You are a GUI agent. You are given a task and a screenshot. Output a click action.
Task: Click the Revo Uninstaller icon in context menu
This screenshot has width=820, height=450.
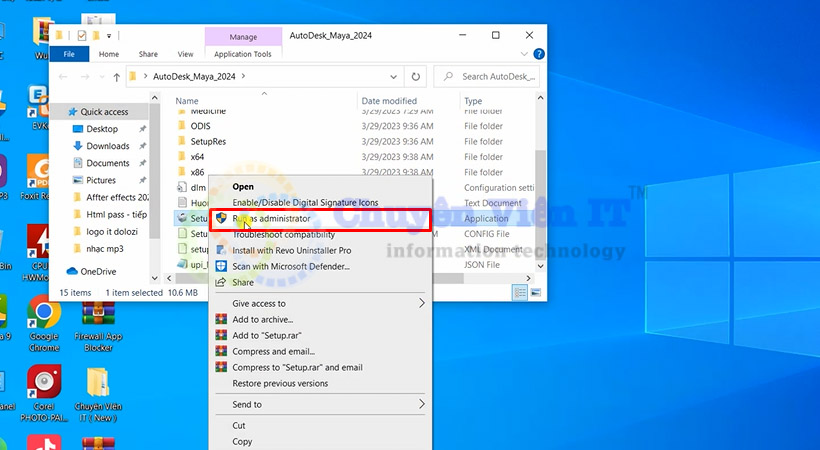(221, 250)
